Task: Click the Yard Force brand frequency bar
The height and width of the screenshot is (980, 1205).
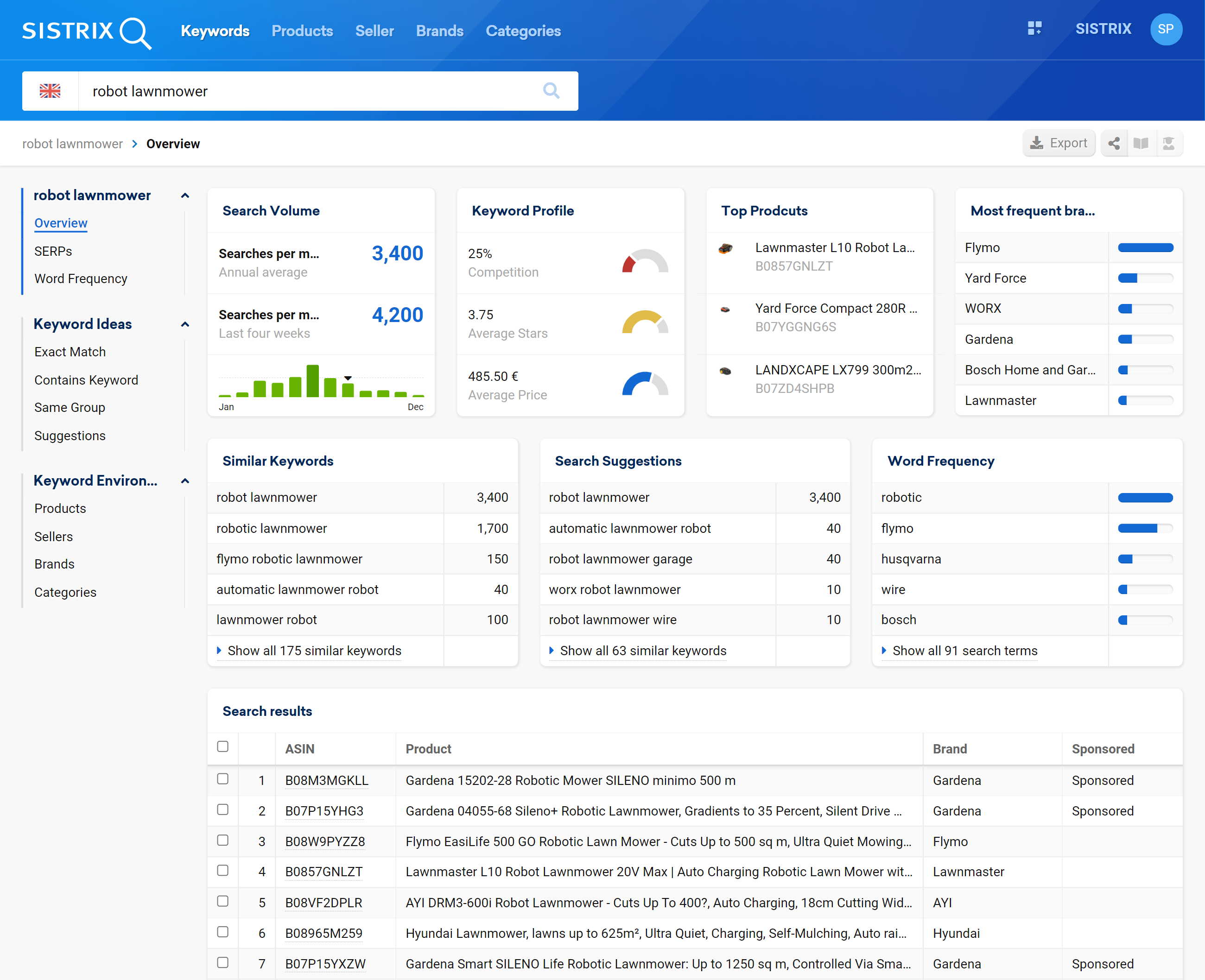Action: [x=1145, y=278]
